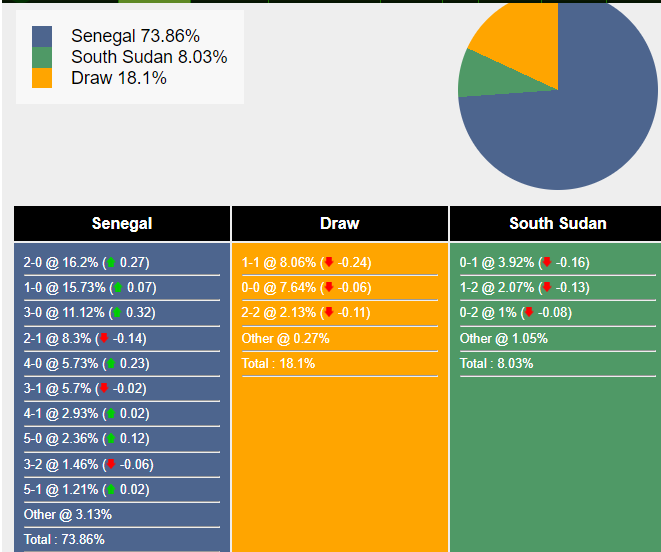
Task: Click the red arrow beside 0-1 @ 3.92%
Action: (546, 263)
